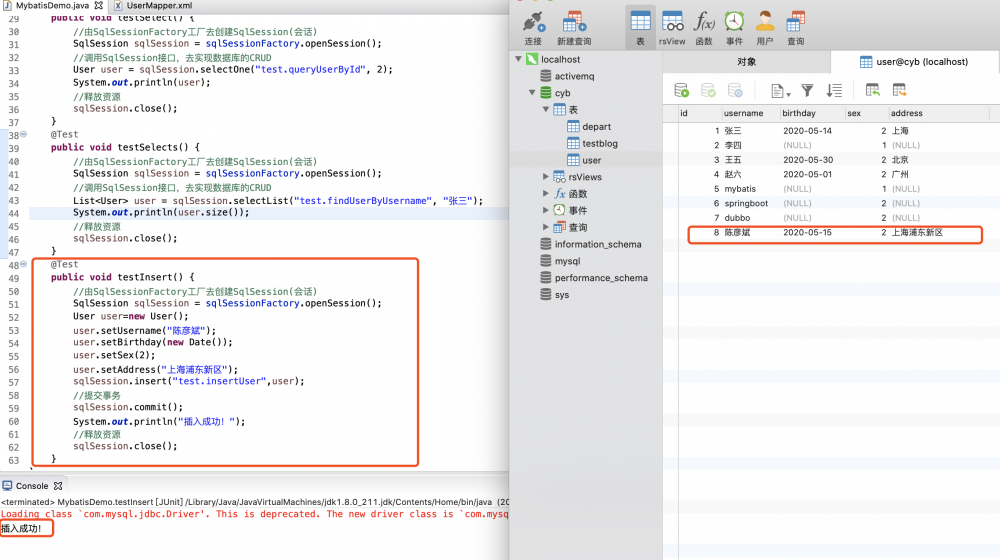1000x560 pixels.
Task: Click the sex column header
Action: click(x=866, y=114)
